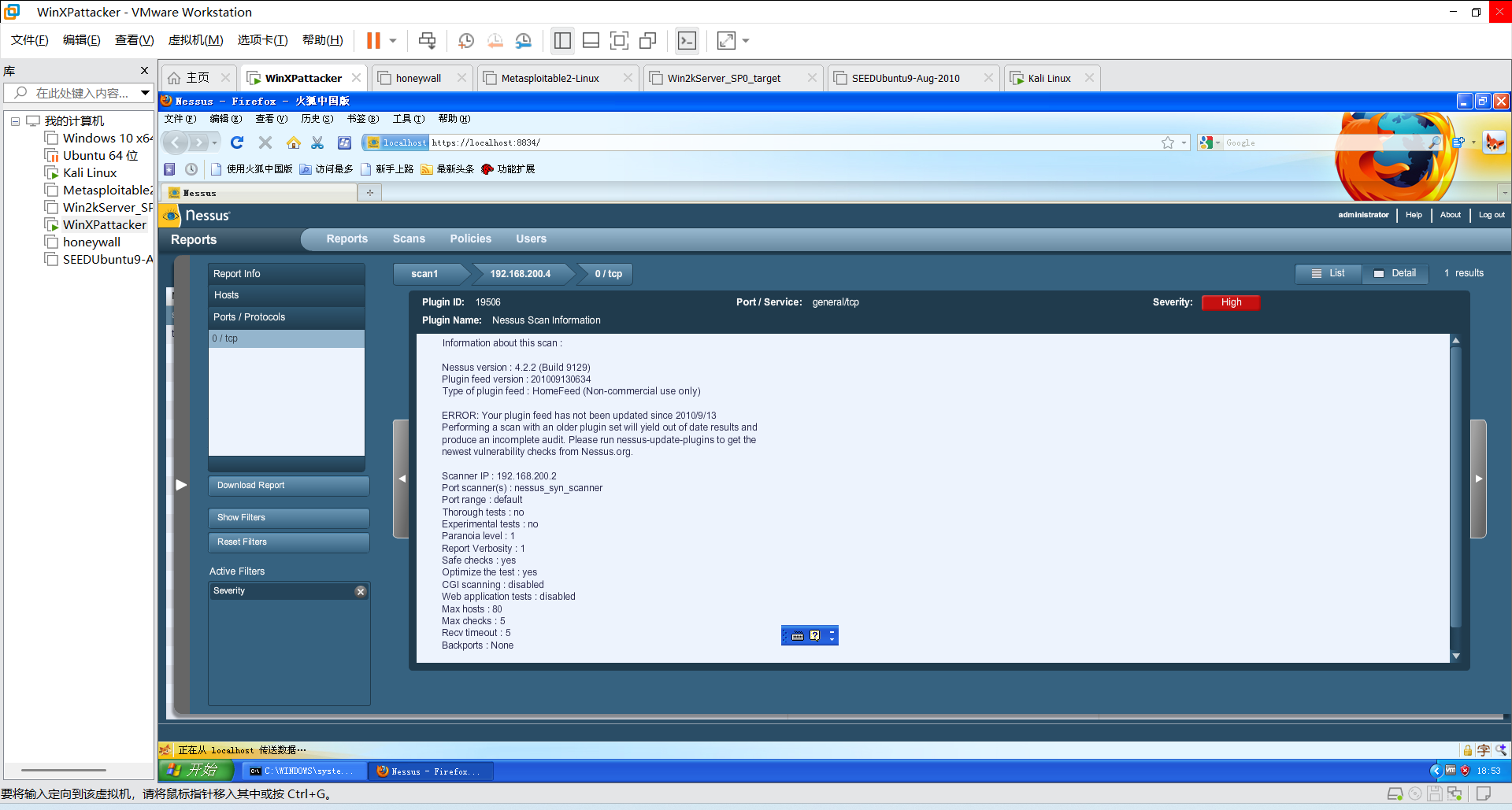Switch to the WINDOWS\system taskbar cmd window
Image resolution: width=1512 pixels, height=810 pixels.
[x=303, y=771]
